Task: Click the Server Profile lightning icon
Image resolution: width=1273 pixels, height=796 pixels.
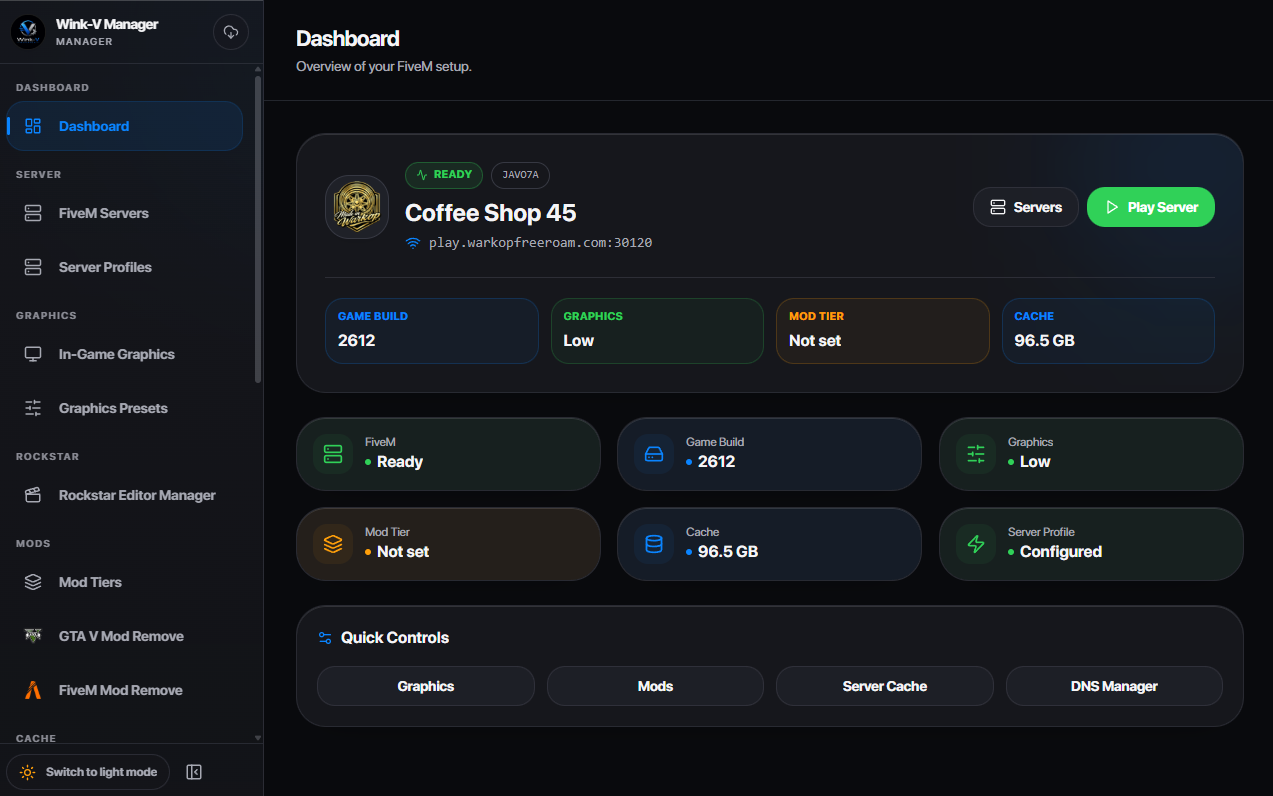Action: [x=976, y=544]
